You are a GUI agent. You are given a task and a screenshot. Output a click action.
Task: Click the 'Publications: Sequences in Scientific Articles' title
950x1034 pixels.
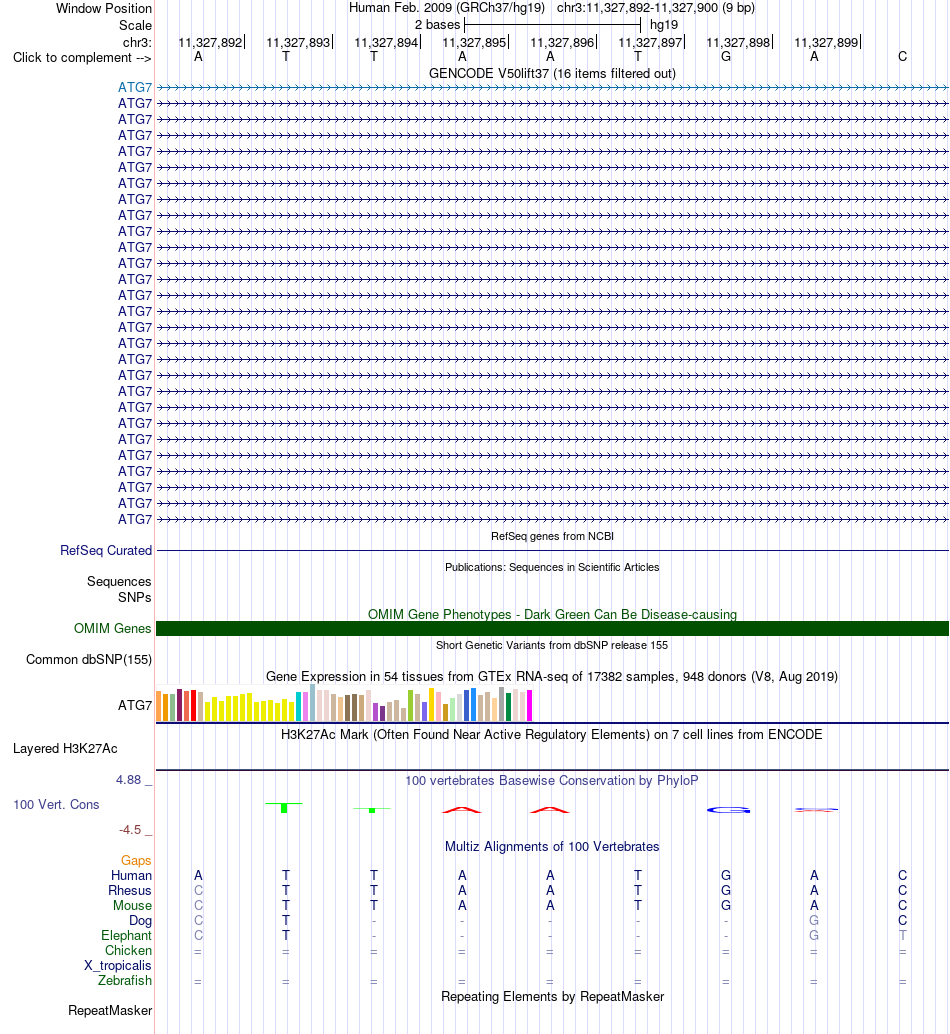552,567
